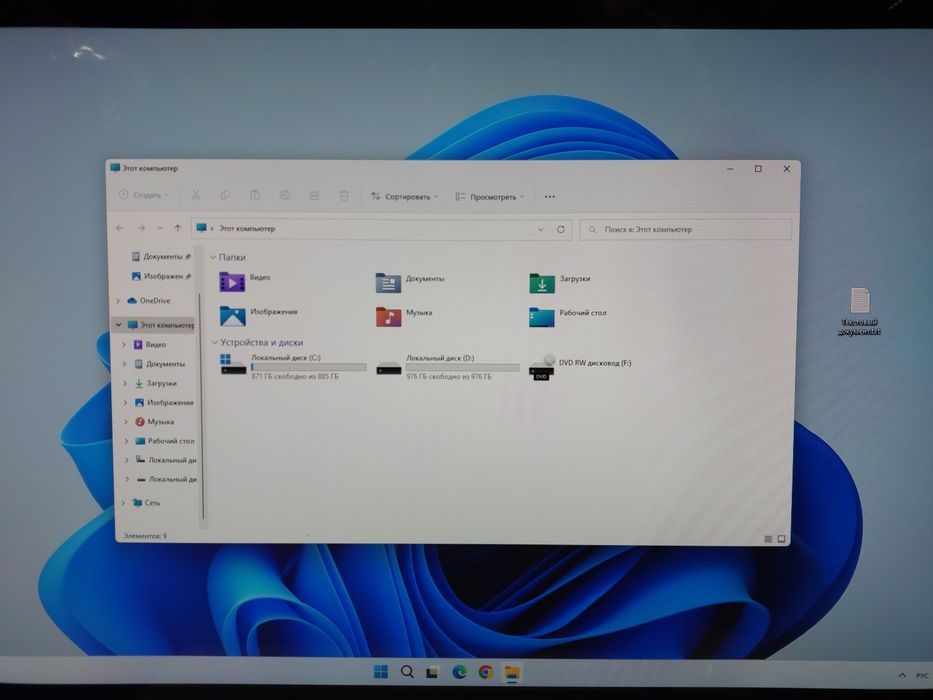Select pinned Изображения in quick access

162,276
